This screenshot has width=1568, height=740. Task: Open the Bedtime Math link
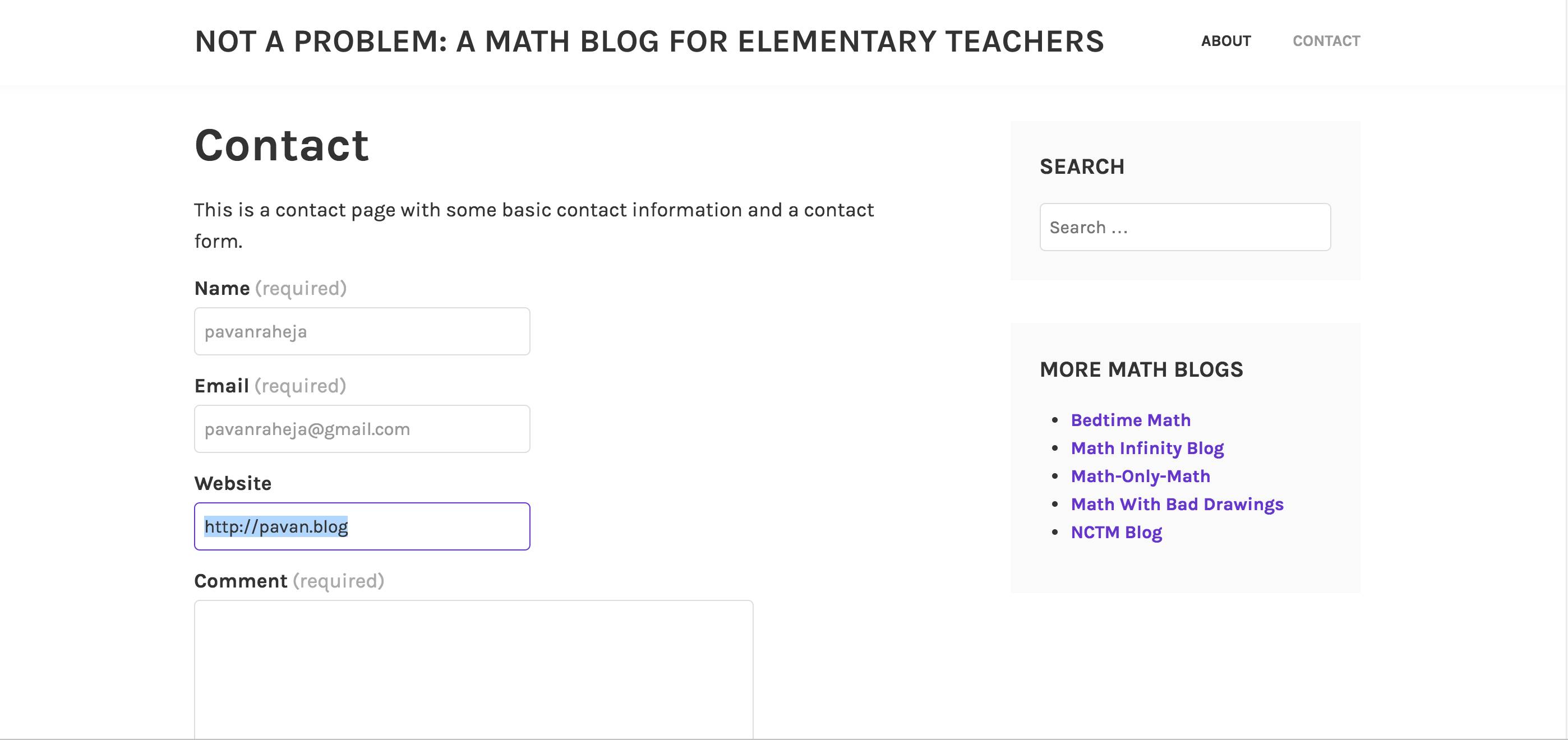click(x=1131, y=420)
